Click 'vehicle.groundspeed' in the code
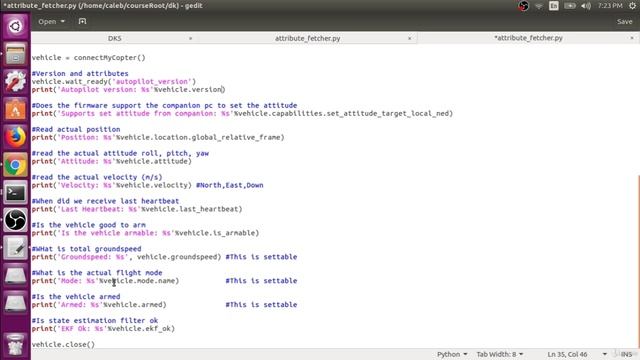Image resolution: width=640 pixels, height=360 pixels. (x=177, y=257)
